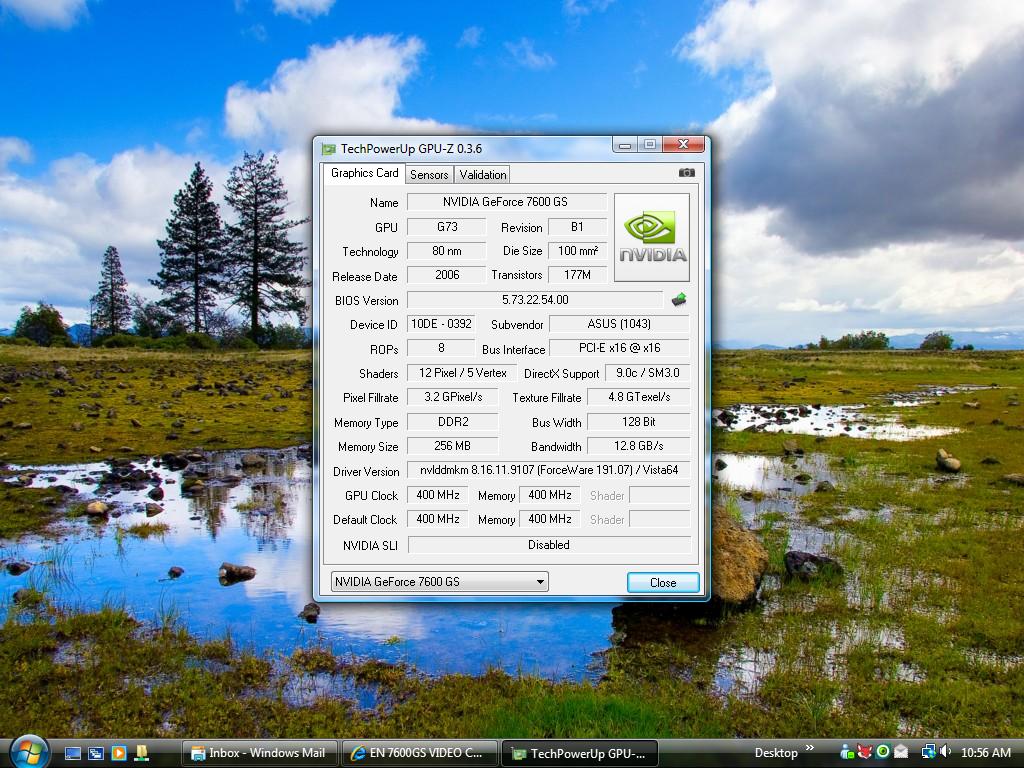Click the NVIDIA logo image
This screenshot has height=768, width=1024.
coord(652,238)
